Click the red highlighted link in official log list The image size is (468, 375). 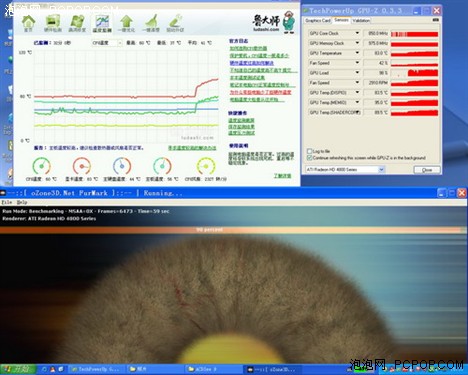pyautogui.click(x=260, y=92)
